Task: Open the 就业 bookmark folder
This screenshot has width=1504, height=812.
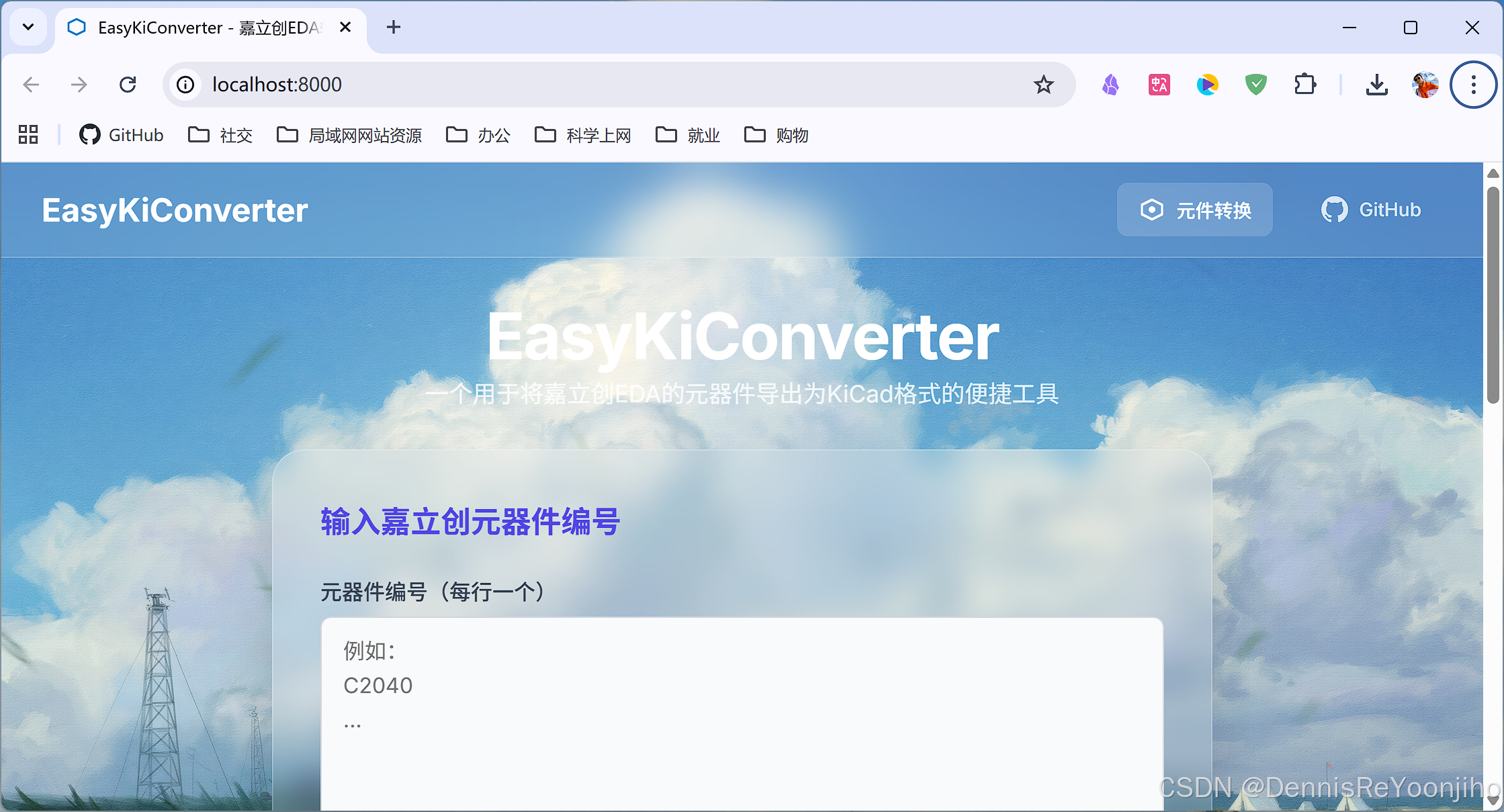Action: coord(688,135)
